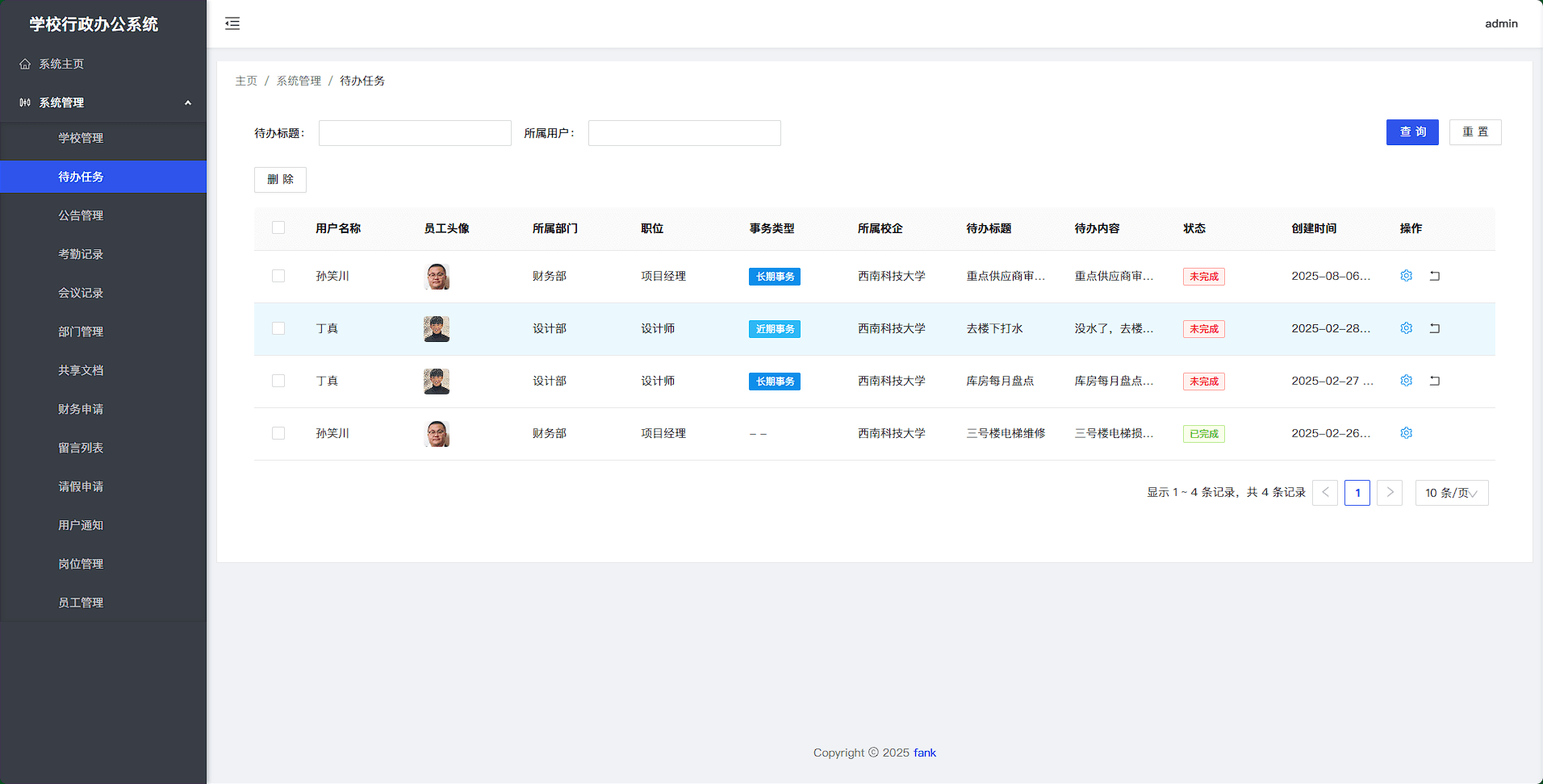
Task: Go to next page with right arrow
Action: (1389, 493)
